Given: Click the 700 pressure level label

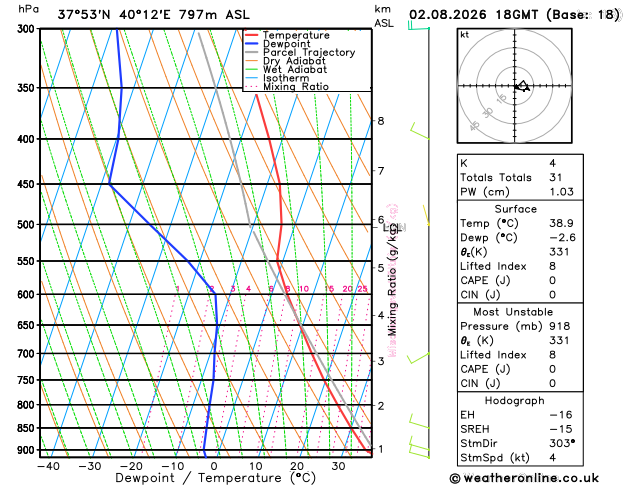Looking at the screenshot, I should point(28,354).
